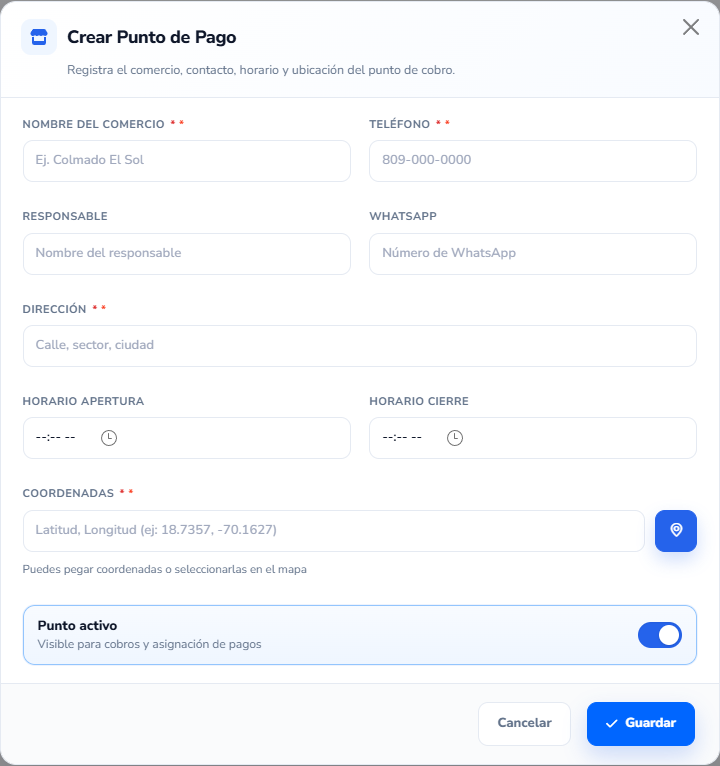The width and height of the screenshot is (720, 766).
Task: Click the checkmark icon in Guardar
Action: [x=612, y=723]
